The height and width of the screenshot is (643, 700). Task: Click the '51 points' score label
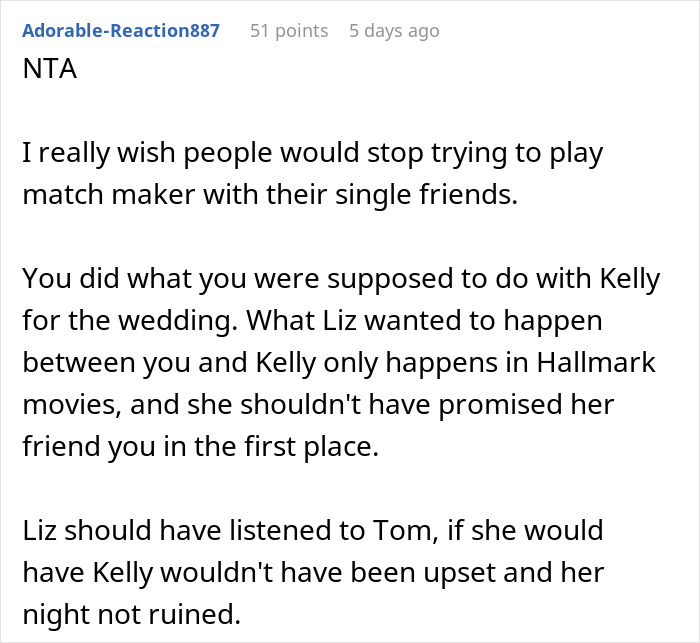coord(288,31)
